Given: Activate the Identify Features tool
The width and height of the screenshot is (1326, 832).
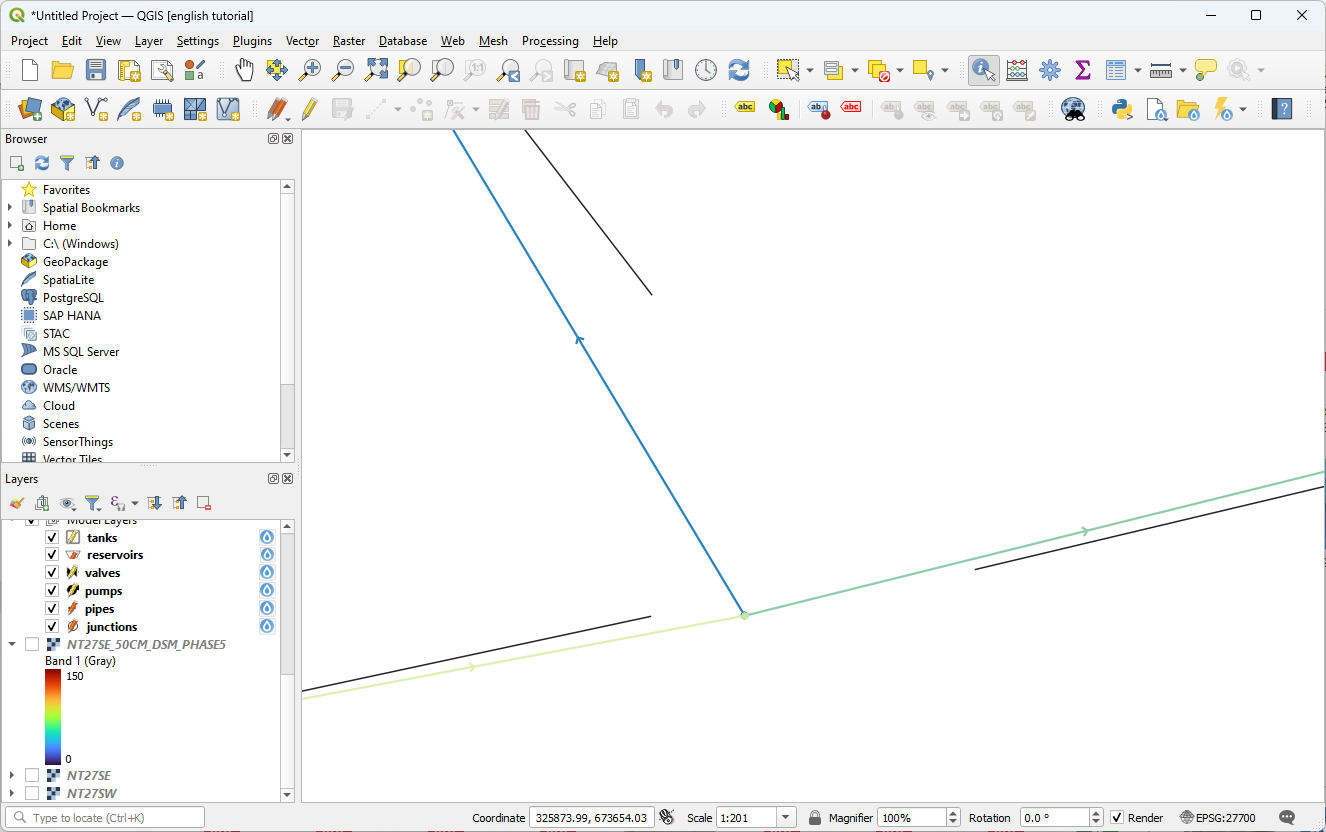Looking at the screenshot, I should [983, 70].
